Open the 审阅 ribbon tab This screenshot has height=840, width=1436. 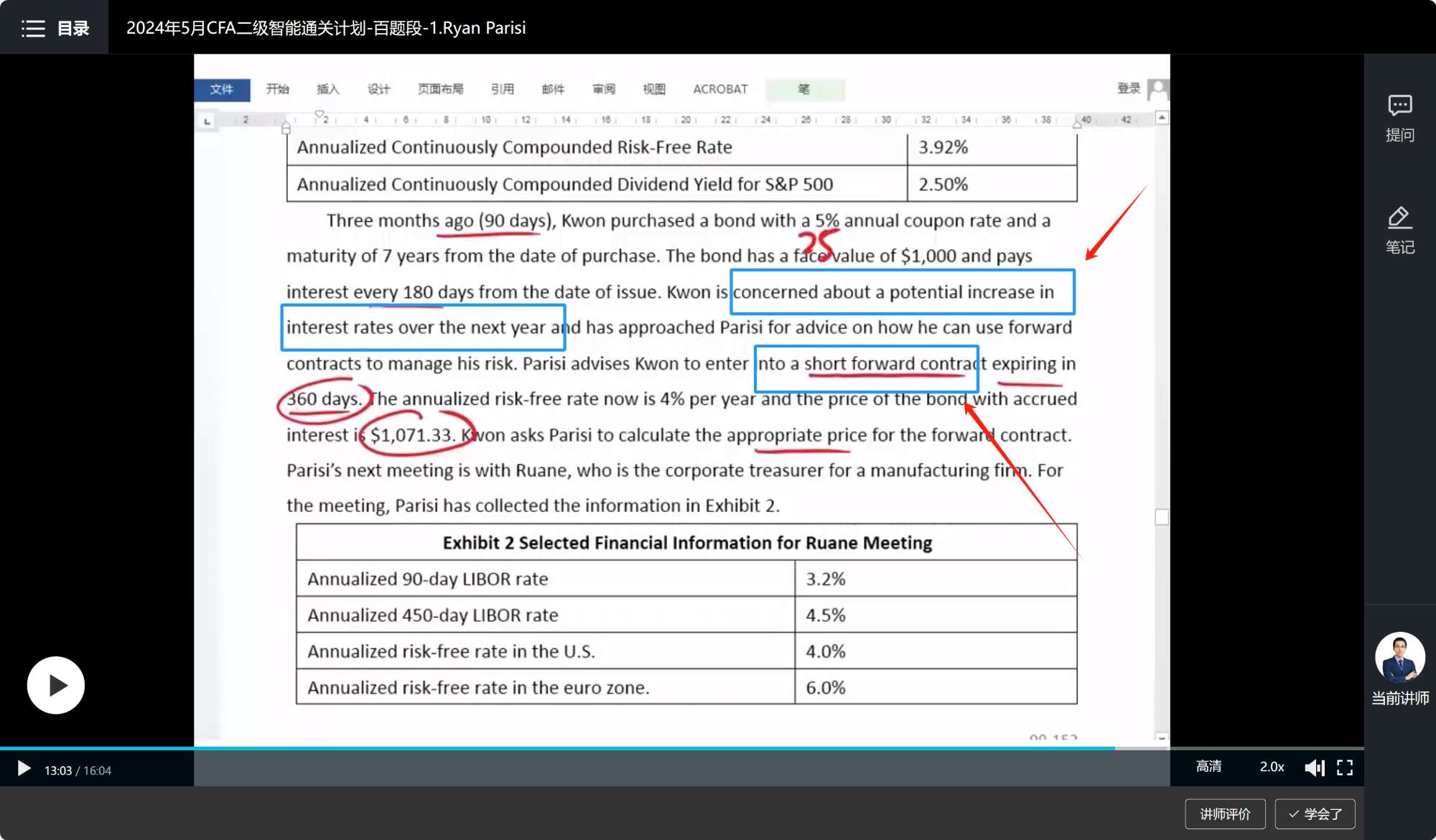pyautogui.click(x=603, y=89)
